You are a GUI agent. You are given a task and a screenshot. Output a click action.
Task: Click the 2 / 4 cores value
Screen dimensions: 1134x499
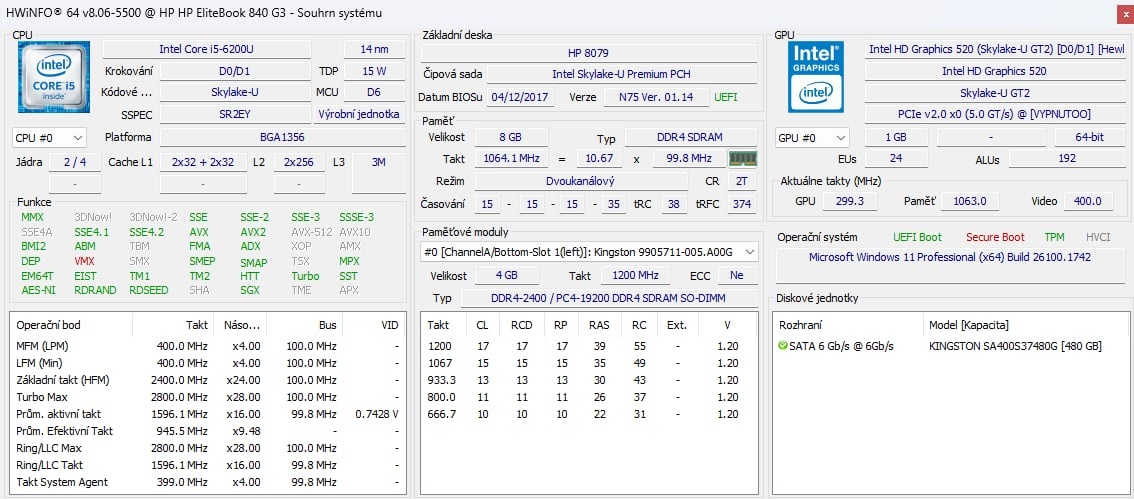(x=75, y=162)
